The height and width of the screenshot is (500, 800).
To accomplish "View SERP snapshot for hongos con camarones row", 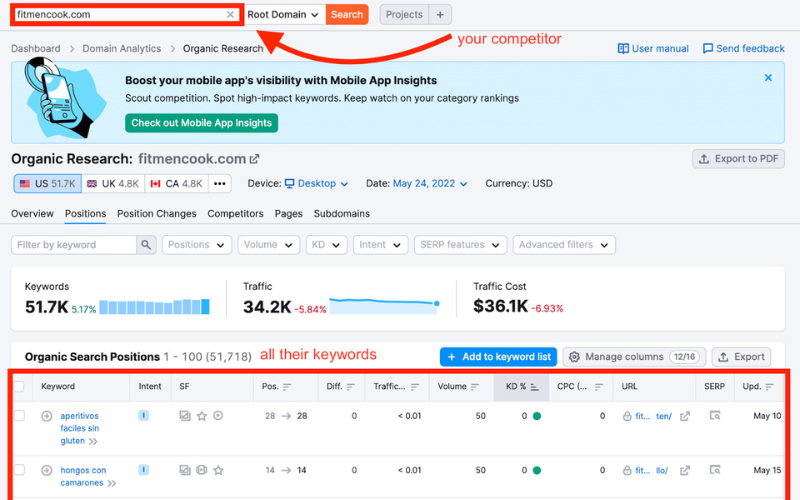I will point(715,470).
